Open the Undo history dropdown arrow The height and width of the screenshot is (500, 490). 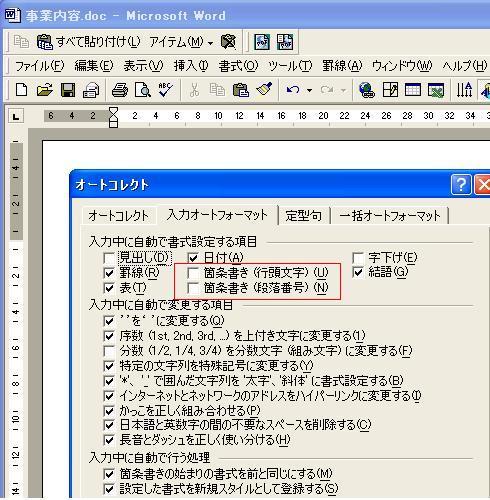pos(309,90)
